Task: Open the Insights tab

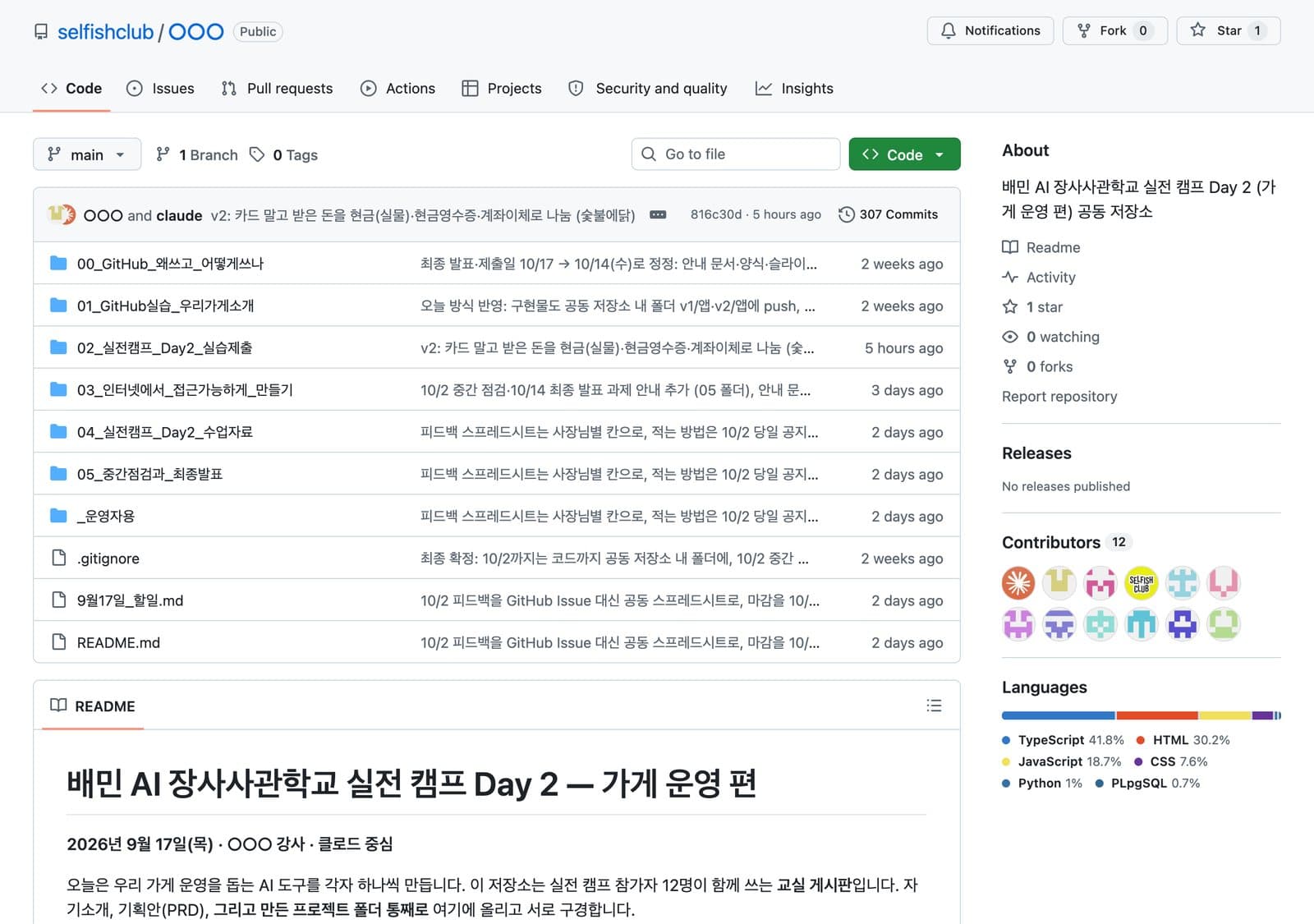Action: click(794, 89)
